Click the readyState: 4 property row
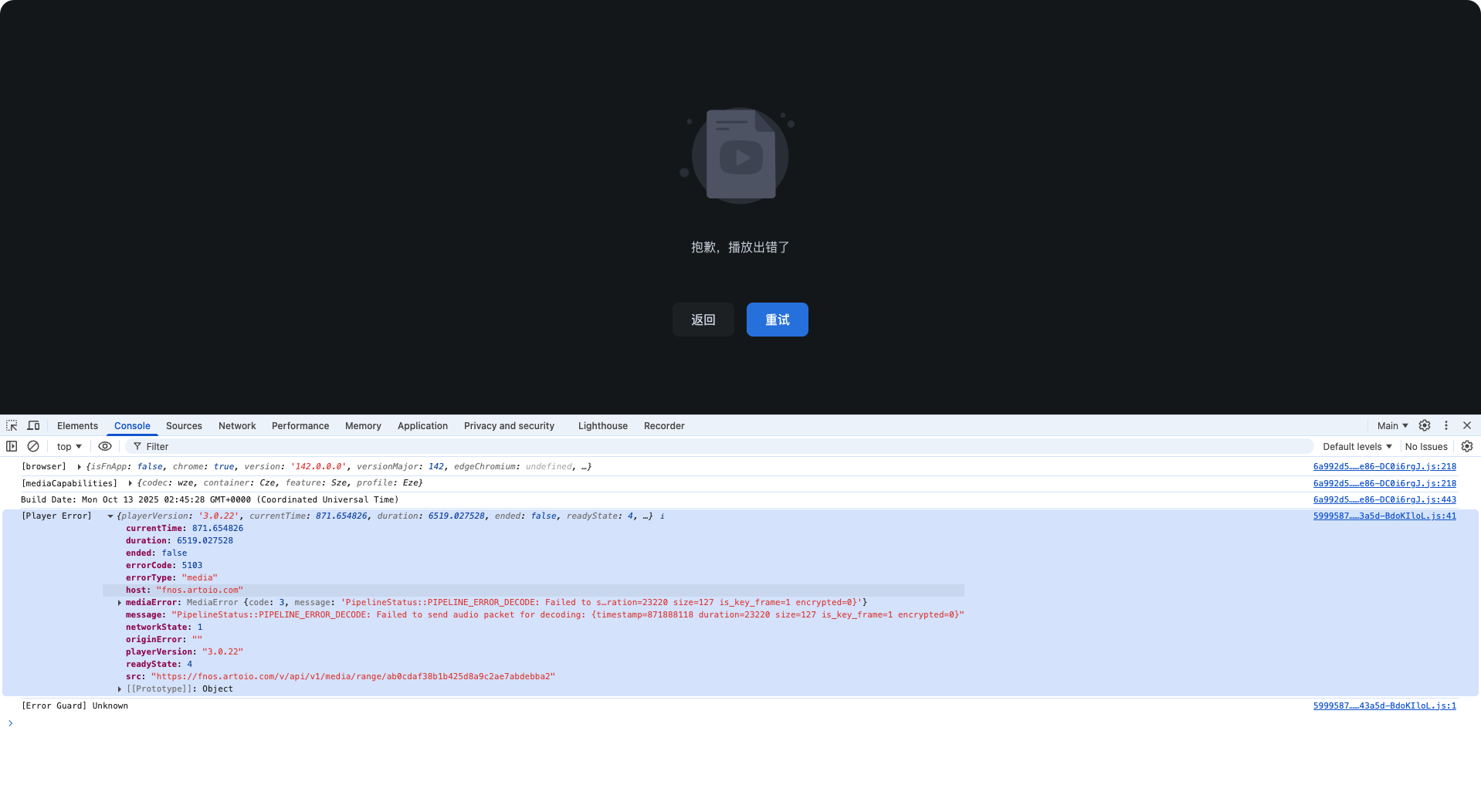The height and width of the screenshot is (812, 1481). (159, 665)
